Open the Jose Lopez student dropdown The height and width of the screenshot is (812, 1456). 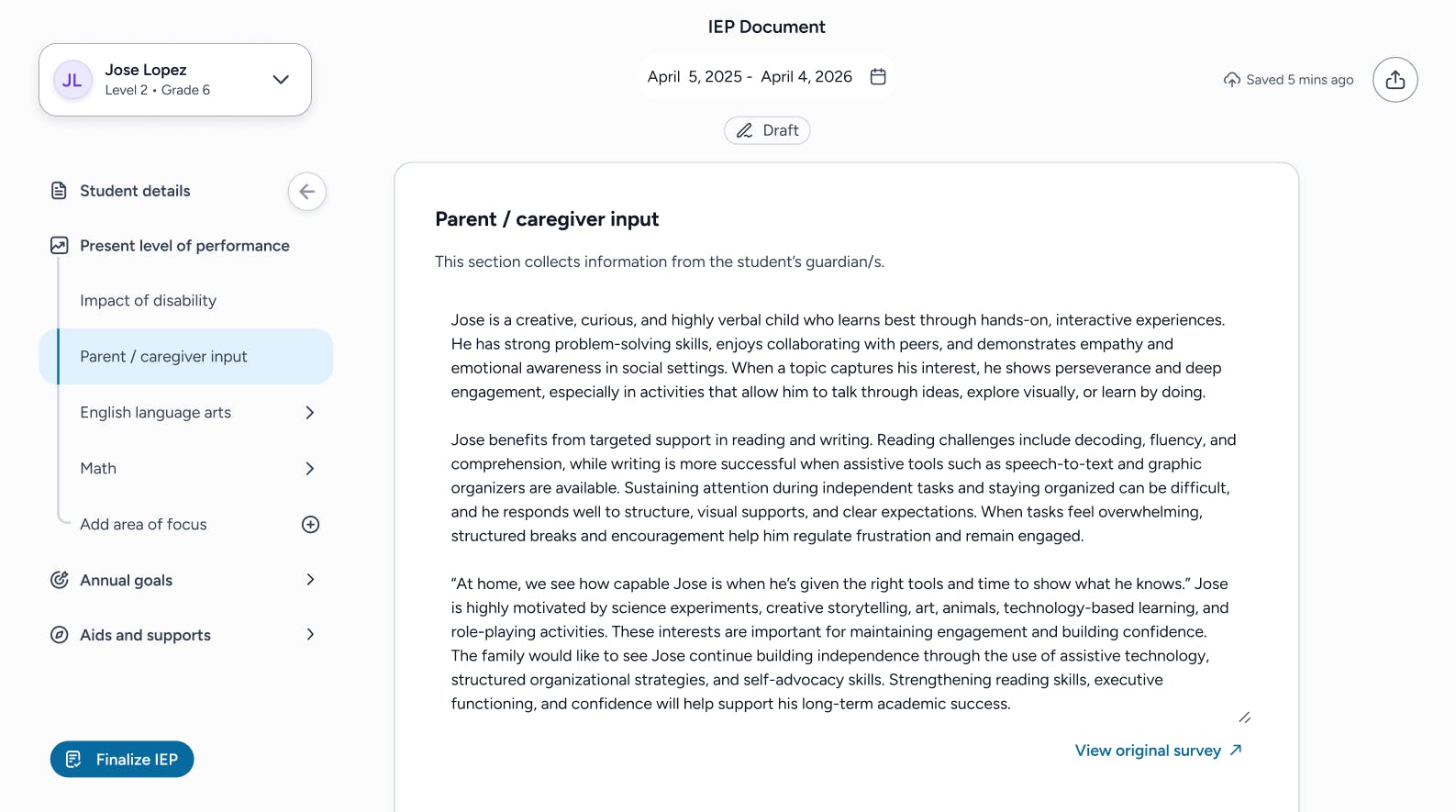[281, 80]
